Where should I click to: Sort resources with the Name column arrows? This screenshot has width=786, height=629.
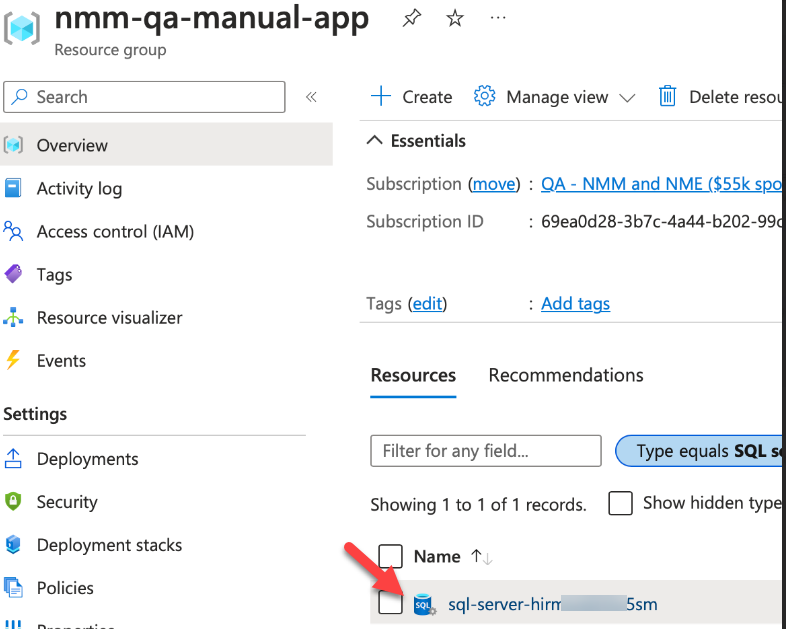pos(481,557)
